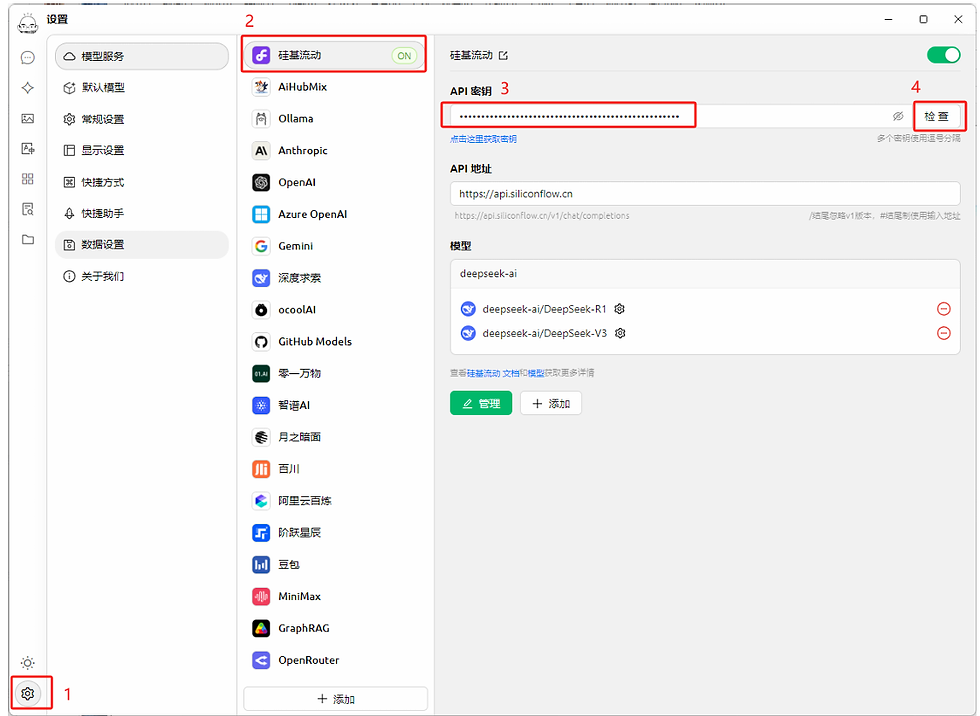980x716 pixels.
Task: Click the 点击这里获取密钥 link
Action: [483, 139]
